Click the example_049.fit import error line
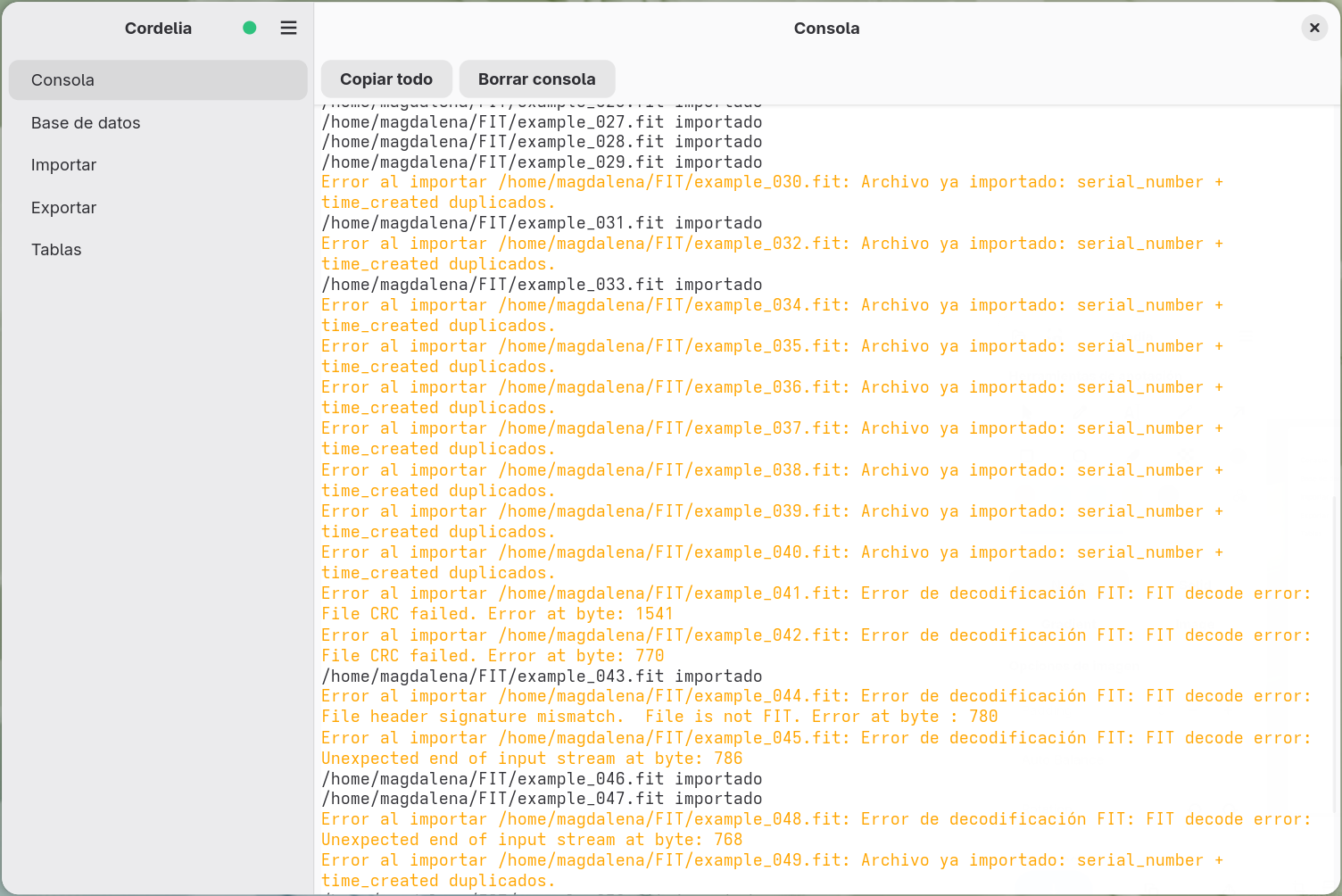Screen dimensions: 1342x896 point(773,870)
